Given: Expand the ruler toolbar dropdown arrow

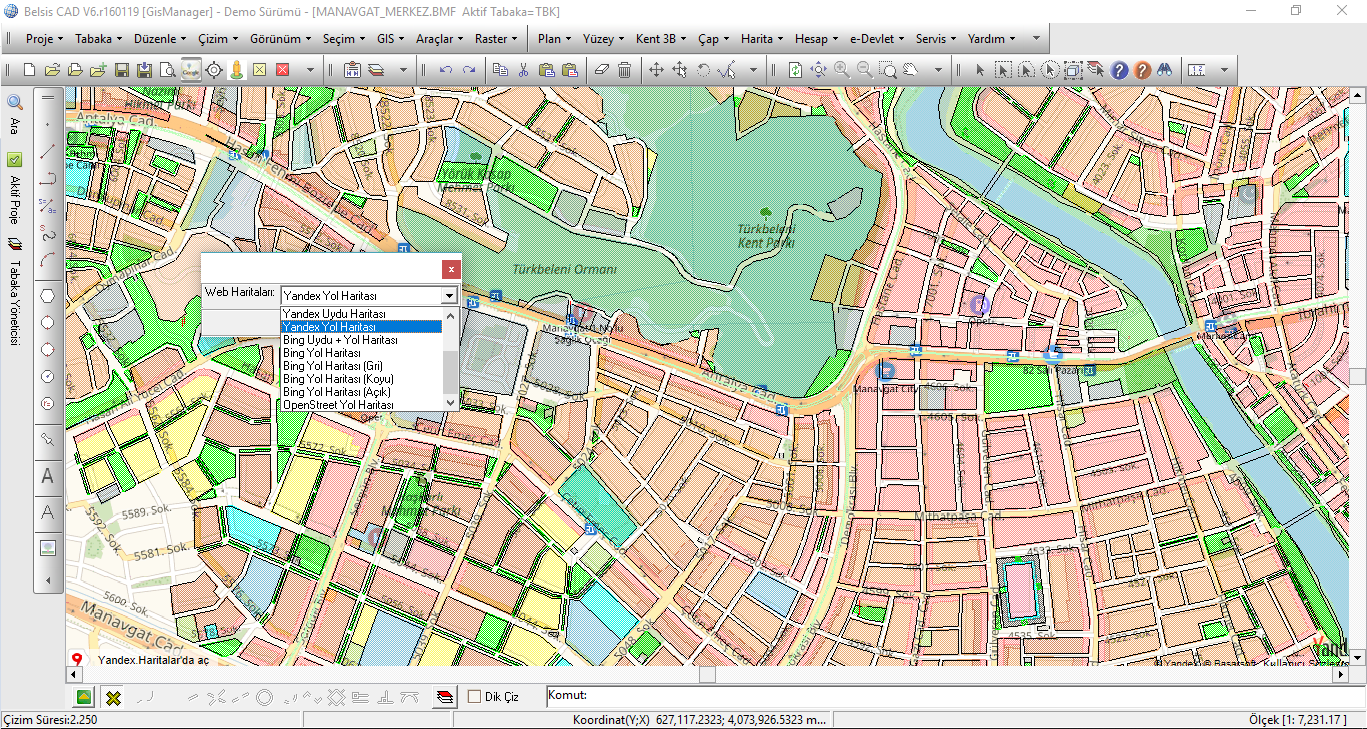Looking at the screenshot, I should click(x=1224, y=70).
